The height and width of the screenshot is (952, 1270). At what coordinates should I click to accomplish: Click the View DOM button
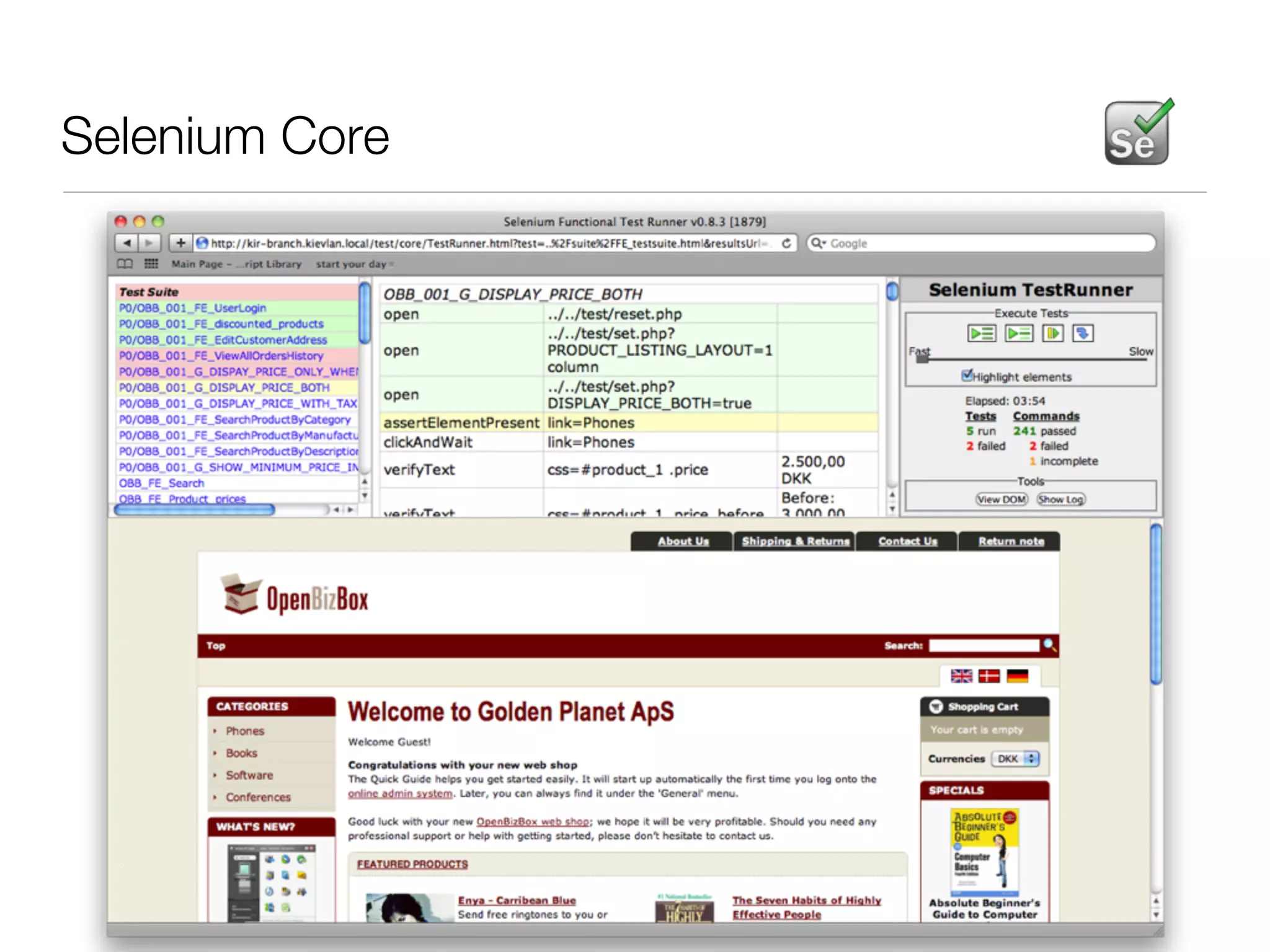click(1001, 500)
